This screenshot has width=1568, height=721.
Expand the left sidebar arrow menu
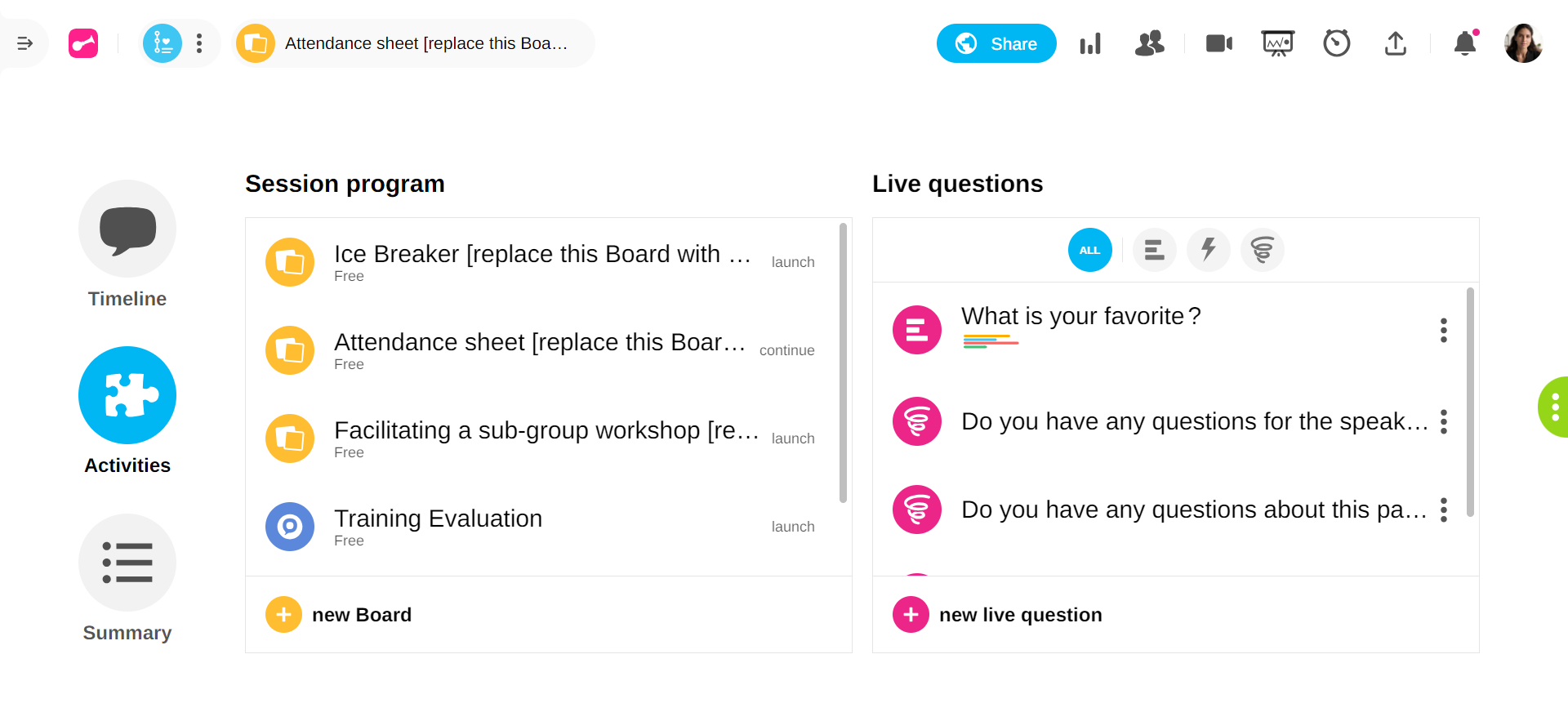(x=24, y=43)
